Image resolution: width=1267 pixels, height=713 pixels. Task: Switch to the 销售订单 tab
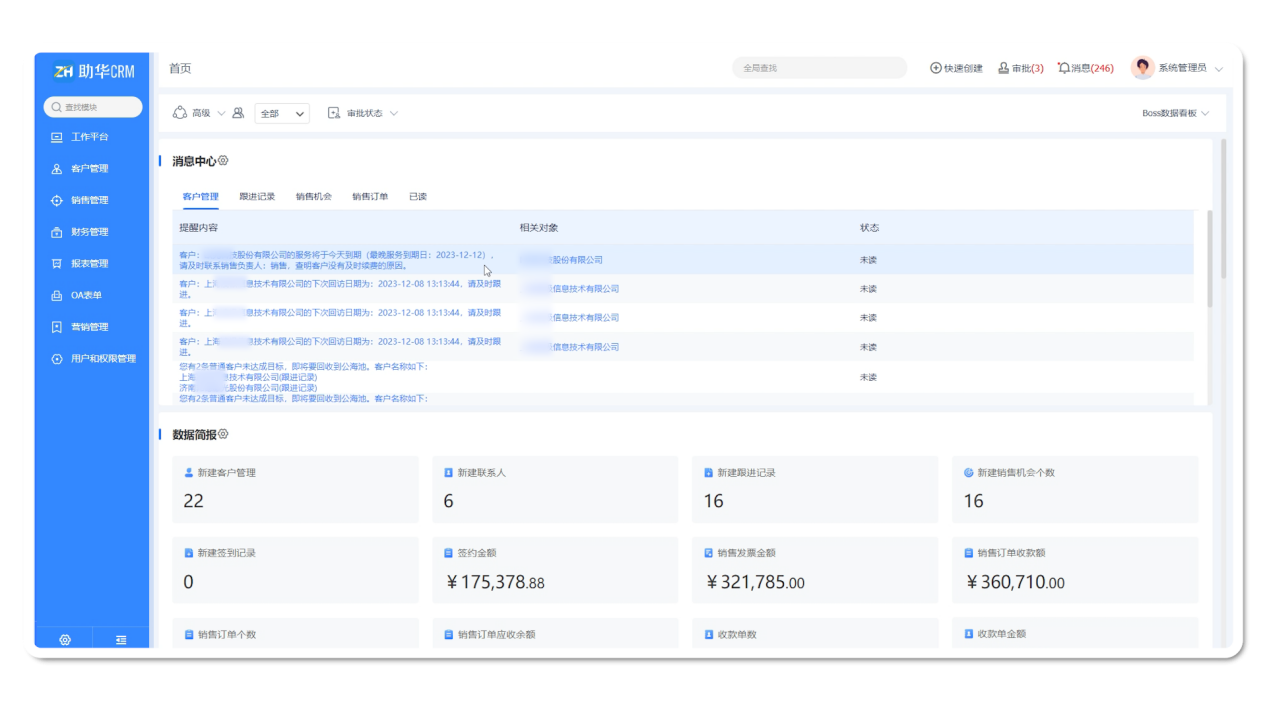click(x=370, y=197)
